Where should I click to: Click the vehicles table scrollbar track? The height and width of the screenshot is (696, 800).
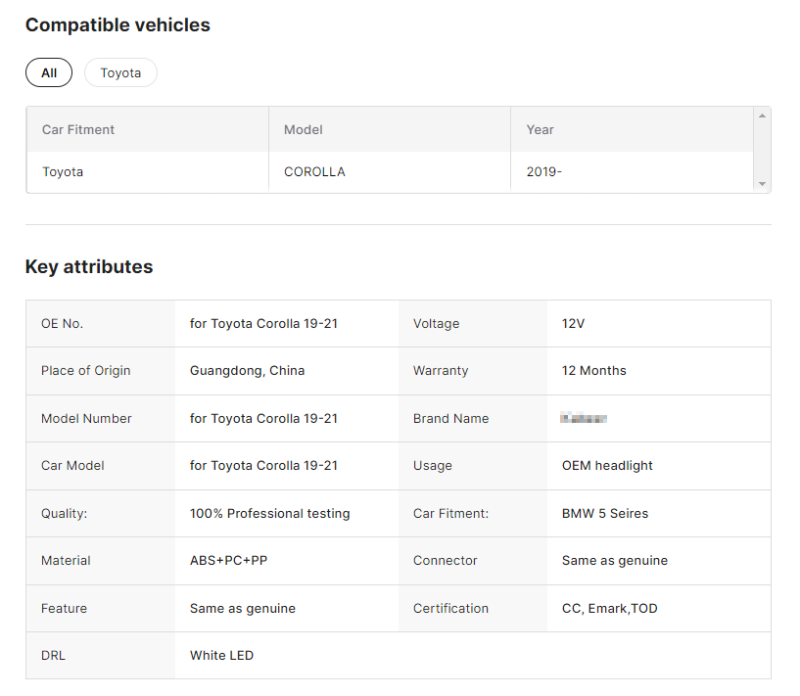click(762, 150)
